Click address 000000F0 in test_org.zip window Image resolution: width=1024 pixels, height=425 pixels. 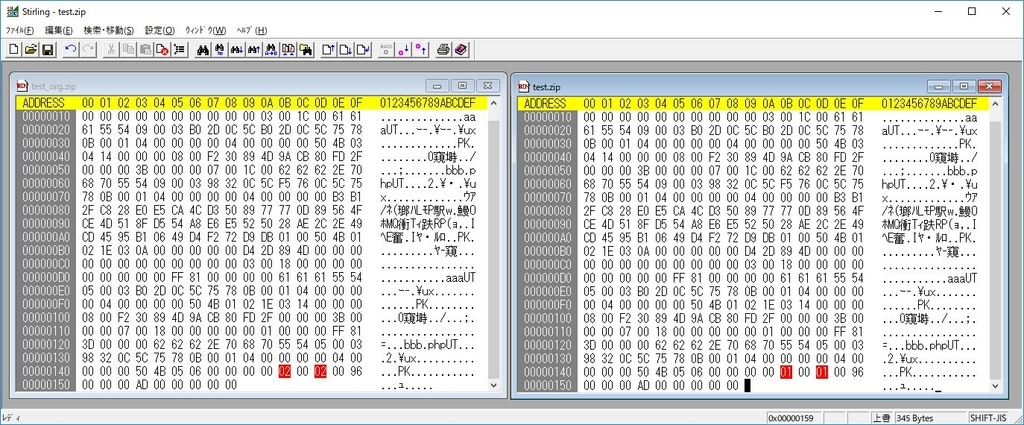pyautogui.click(x=45, y=305)
